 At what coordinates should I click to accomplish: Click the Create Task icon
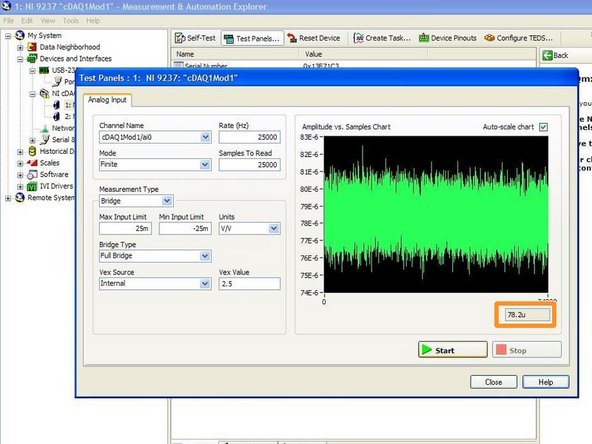tap(358, 38)
